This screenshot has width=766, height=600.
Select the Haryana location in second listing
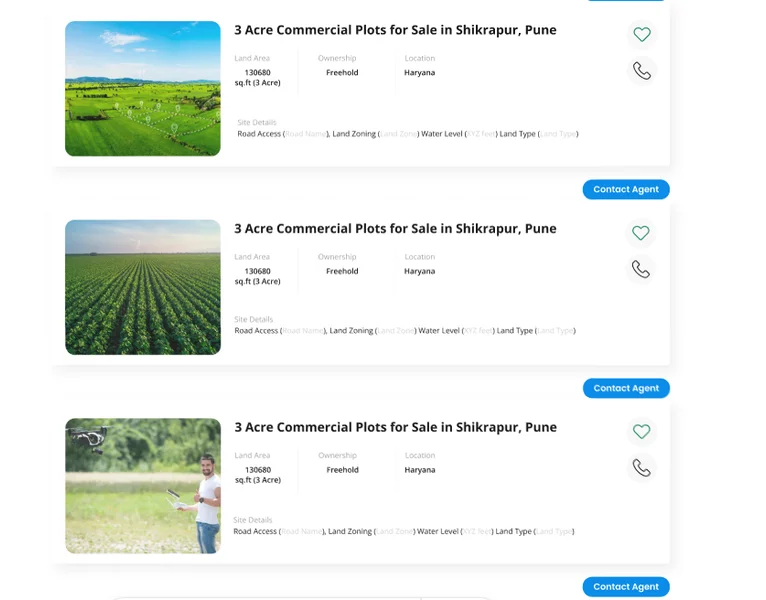pos(419,271)
